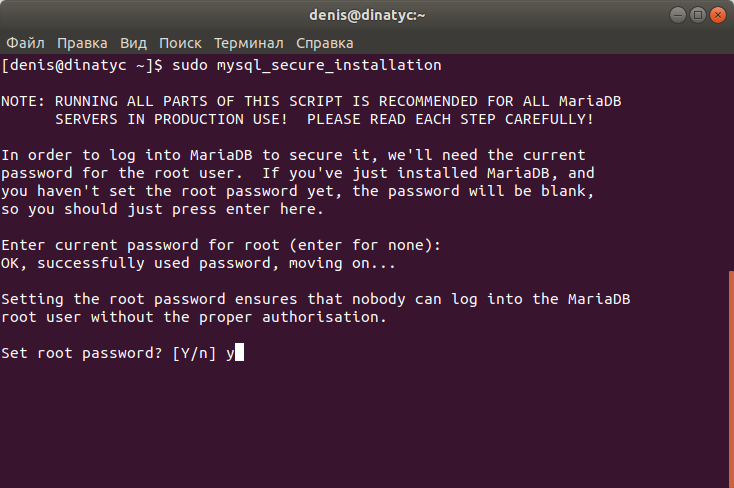Open the Поиск menu
The height and width of the screenshot is (488, 734).
pos(180,43)
